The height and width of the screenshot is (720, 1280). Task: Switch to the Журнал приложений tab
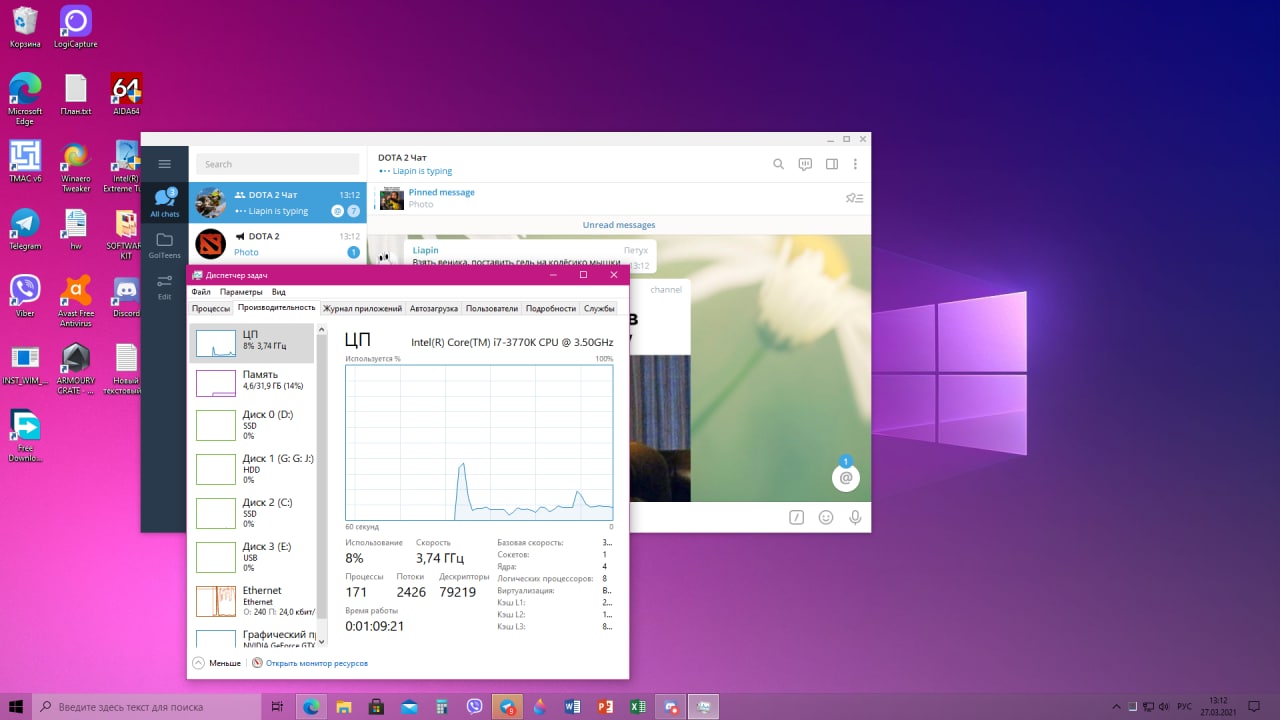(362, 309)
